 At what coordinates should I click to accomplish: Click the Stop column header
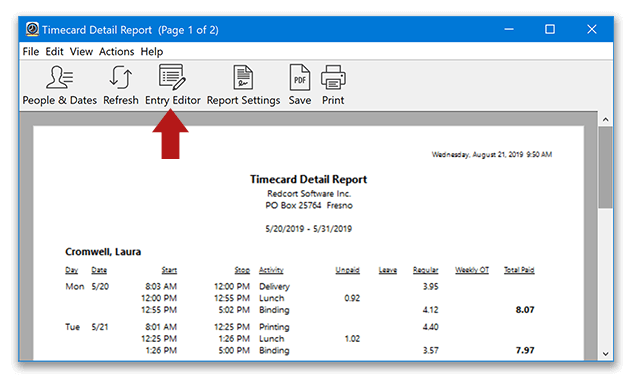click(x=242, y=270)
